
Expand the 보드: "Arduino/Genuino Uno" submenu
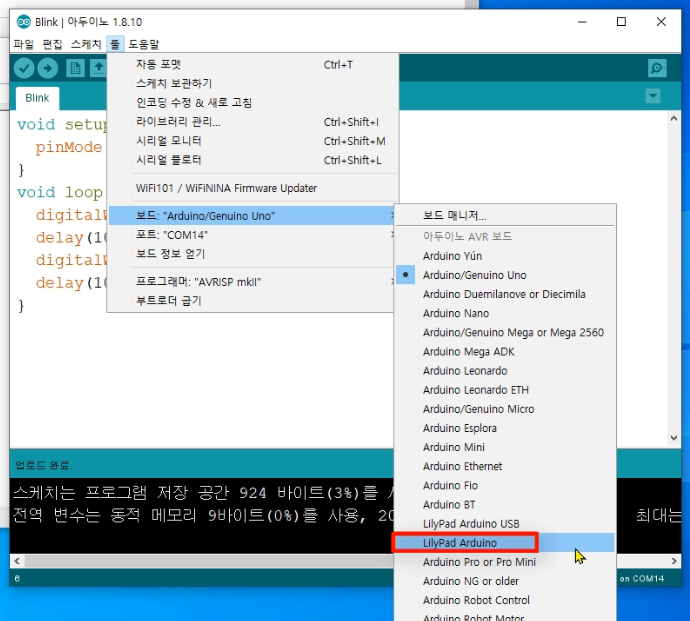pyautogui.click(x=251, y=216)
